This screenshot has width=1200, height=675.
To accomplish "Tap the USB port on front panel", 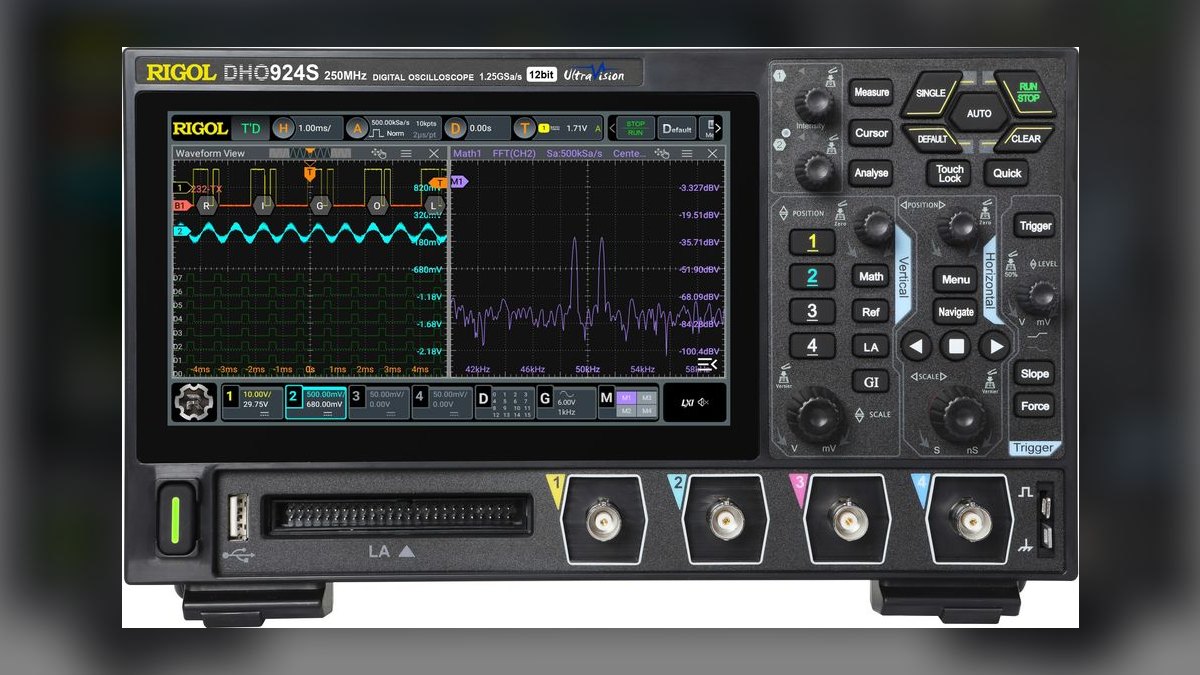I will pyautogui.click(x=237, y=518).
